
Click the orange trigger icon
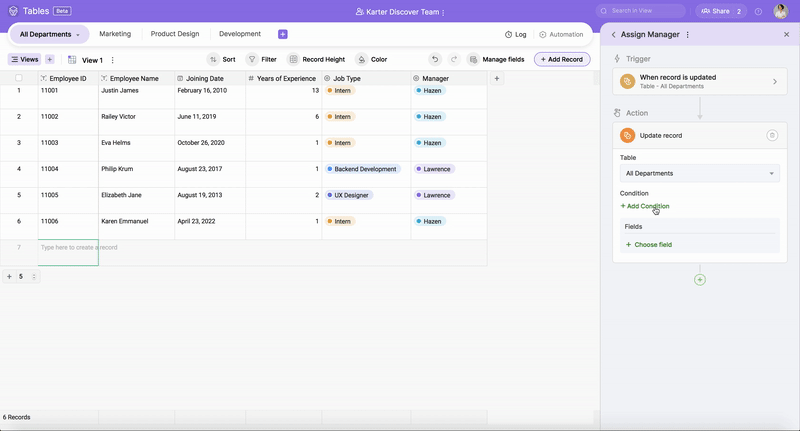627,82
